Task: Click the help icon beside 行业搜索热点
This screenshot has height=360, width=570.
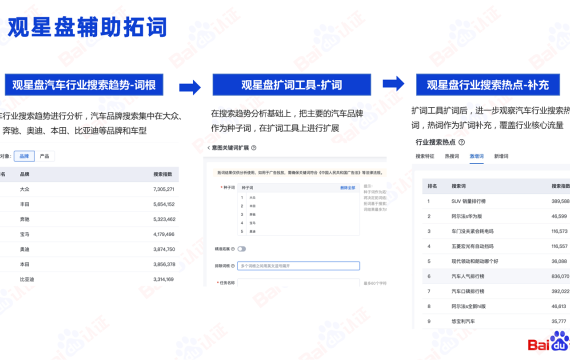Action: point(462,142)
